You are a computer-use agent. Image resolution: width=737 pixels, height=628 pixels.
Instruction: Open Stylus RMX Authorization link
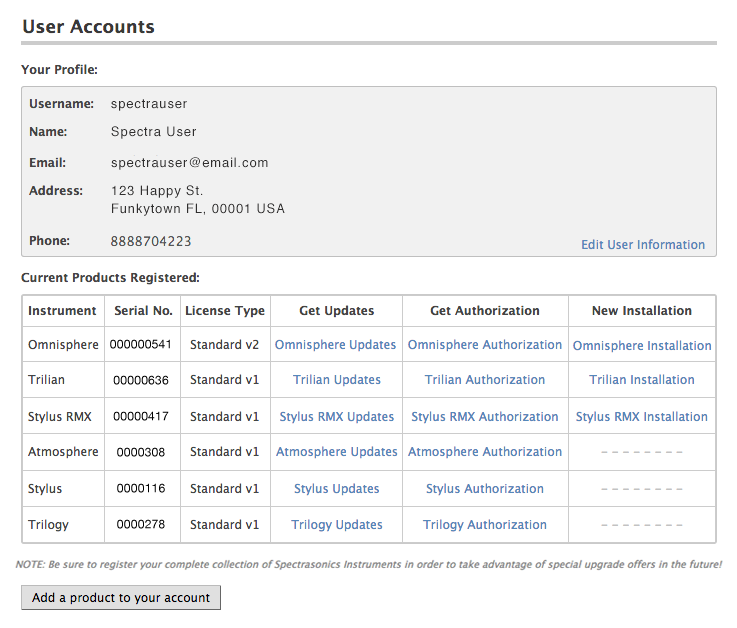pos(485,416)
